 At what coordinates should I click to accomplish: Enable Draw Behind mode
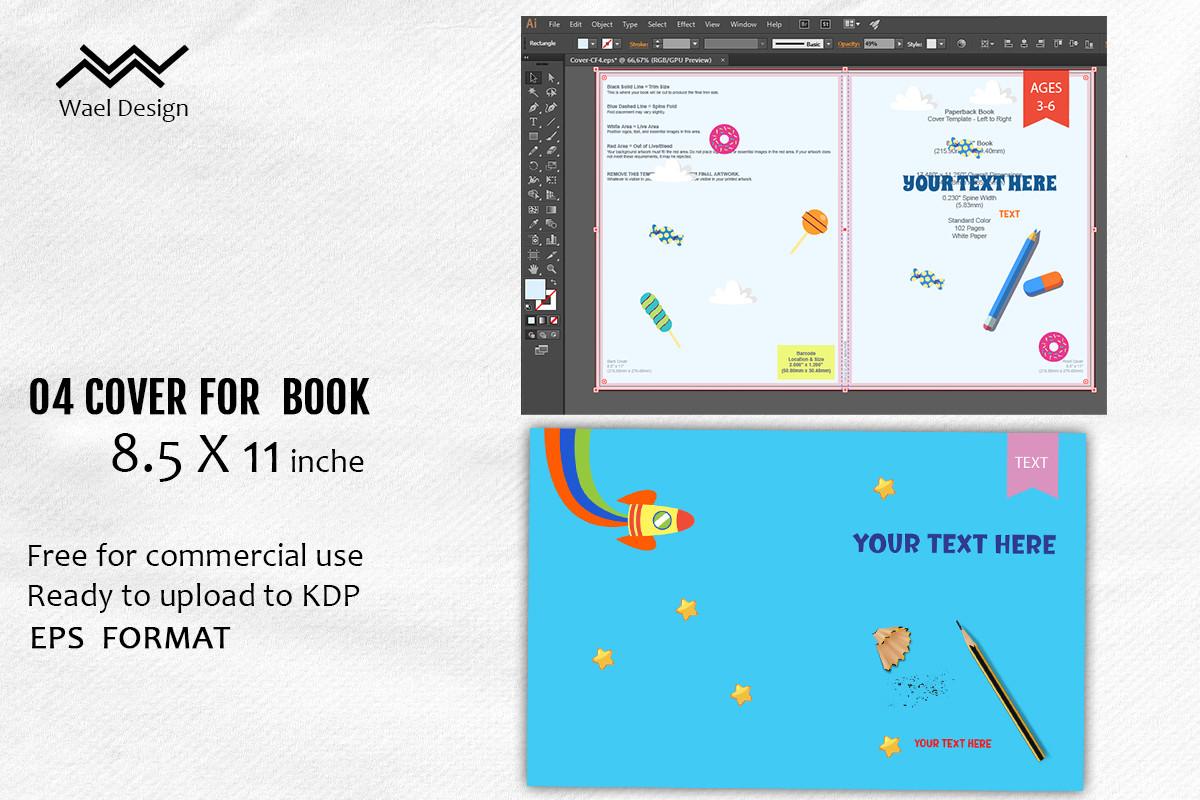click(543, 334)
